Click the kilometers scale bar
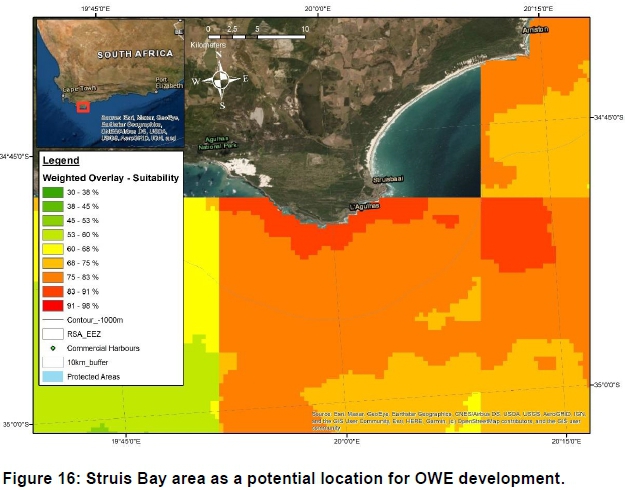 [255, 36]
